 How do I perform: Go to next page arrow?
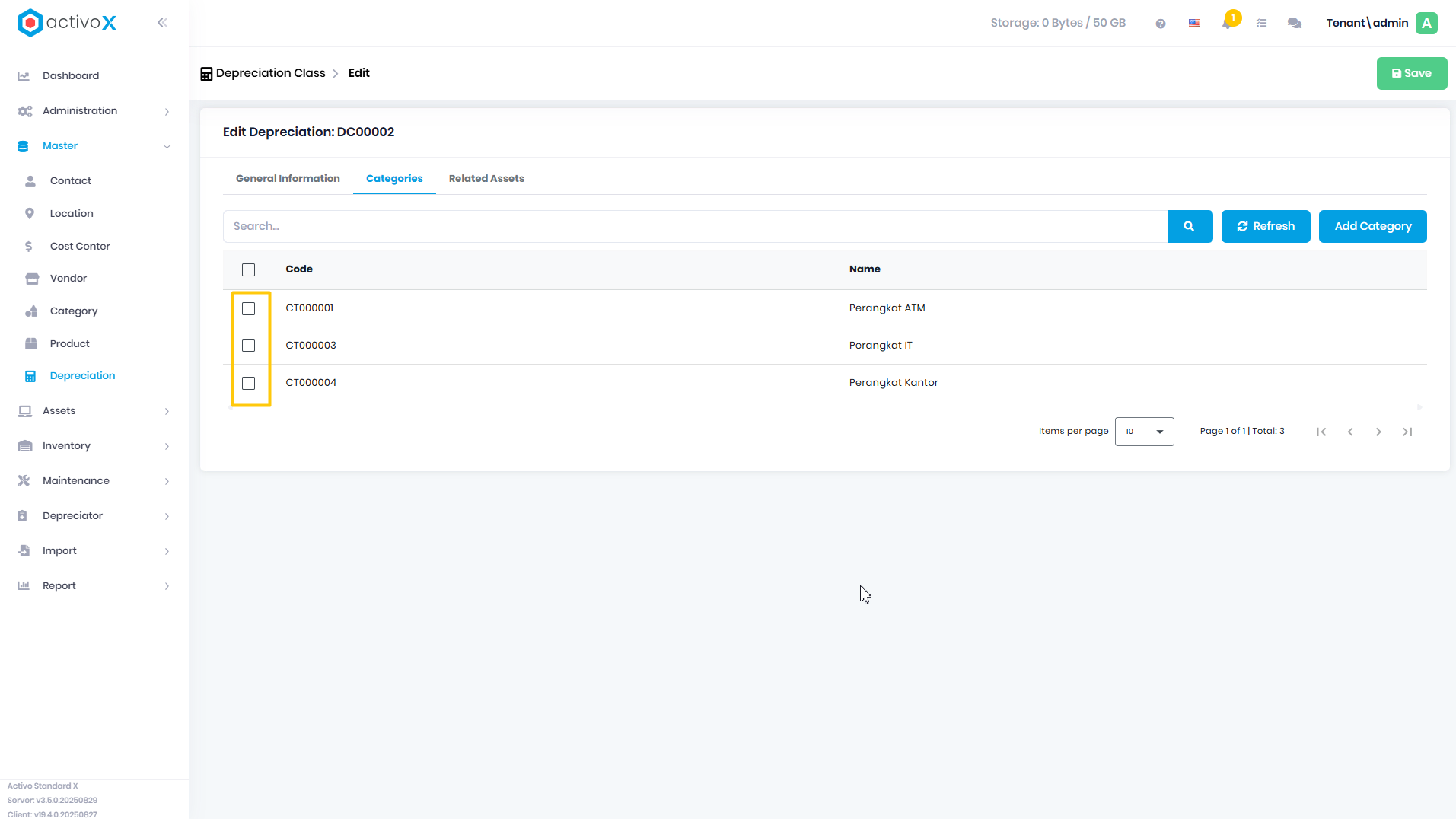[x=1378, y=432]
